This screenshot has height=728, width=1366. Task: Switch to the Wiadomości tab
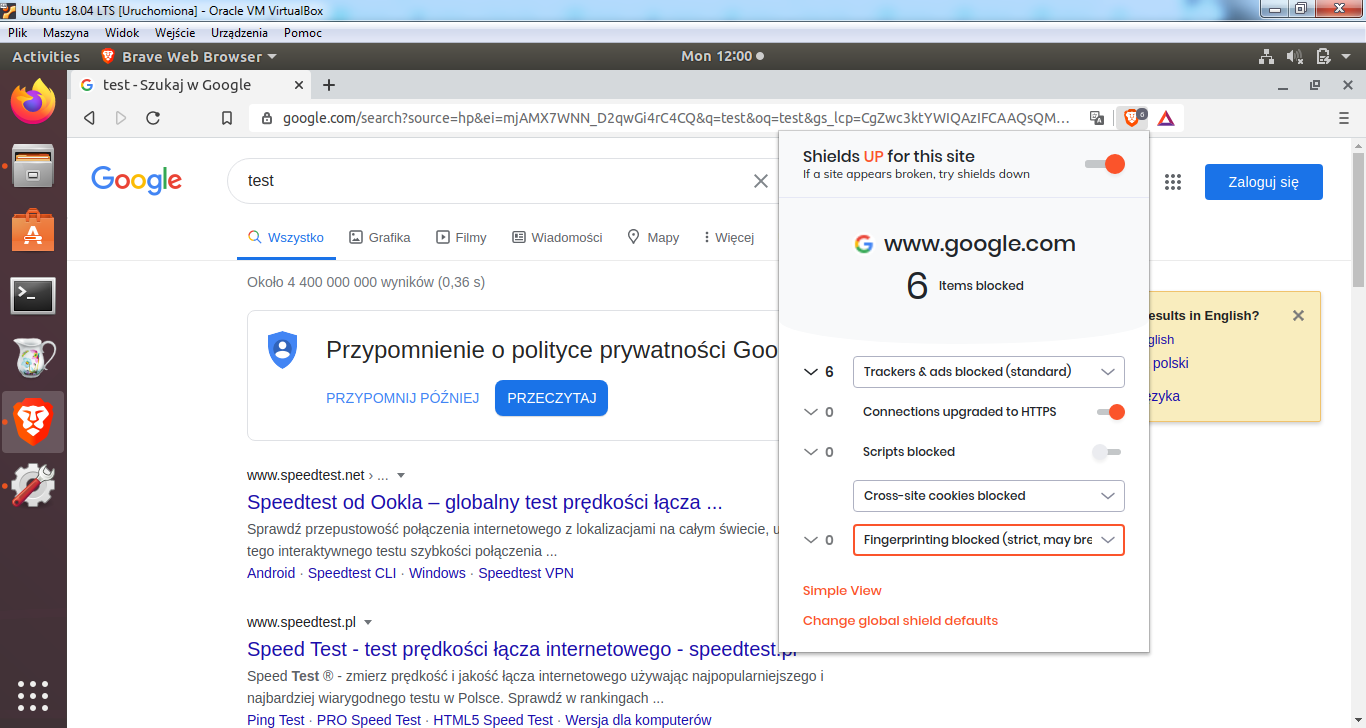(x=557, y=237)
